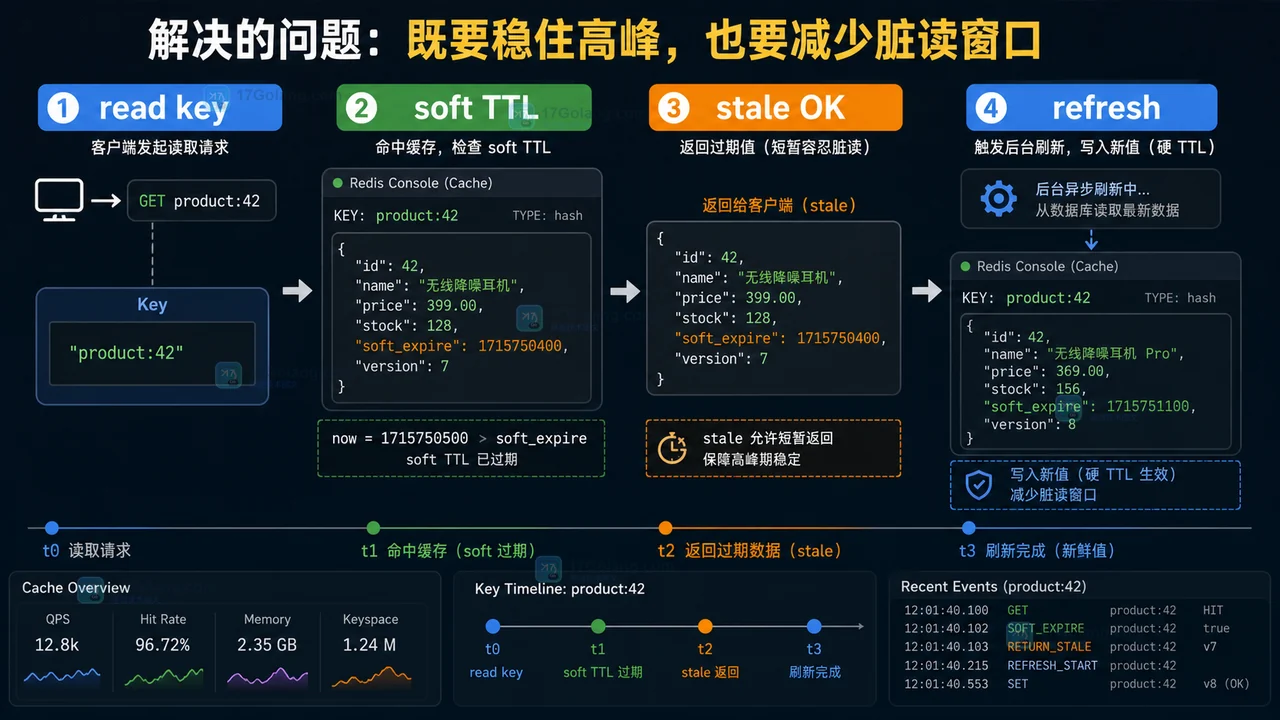
Task: Select the "refresh" step header
Action: pyautogui.click(x=1091, y=107)
